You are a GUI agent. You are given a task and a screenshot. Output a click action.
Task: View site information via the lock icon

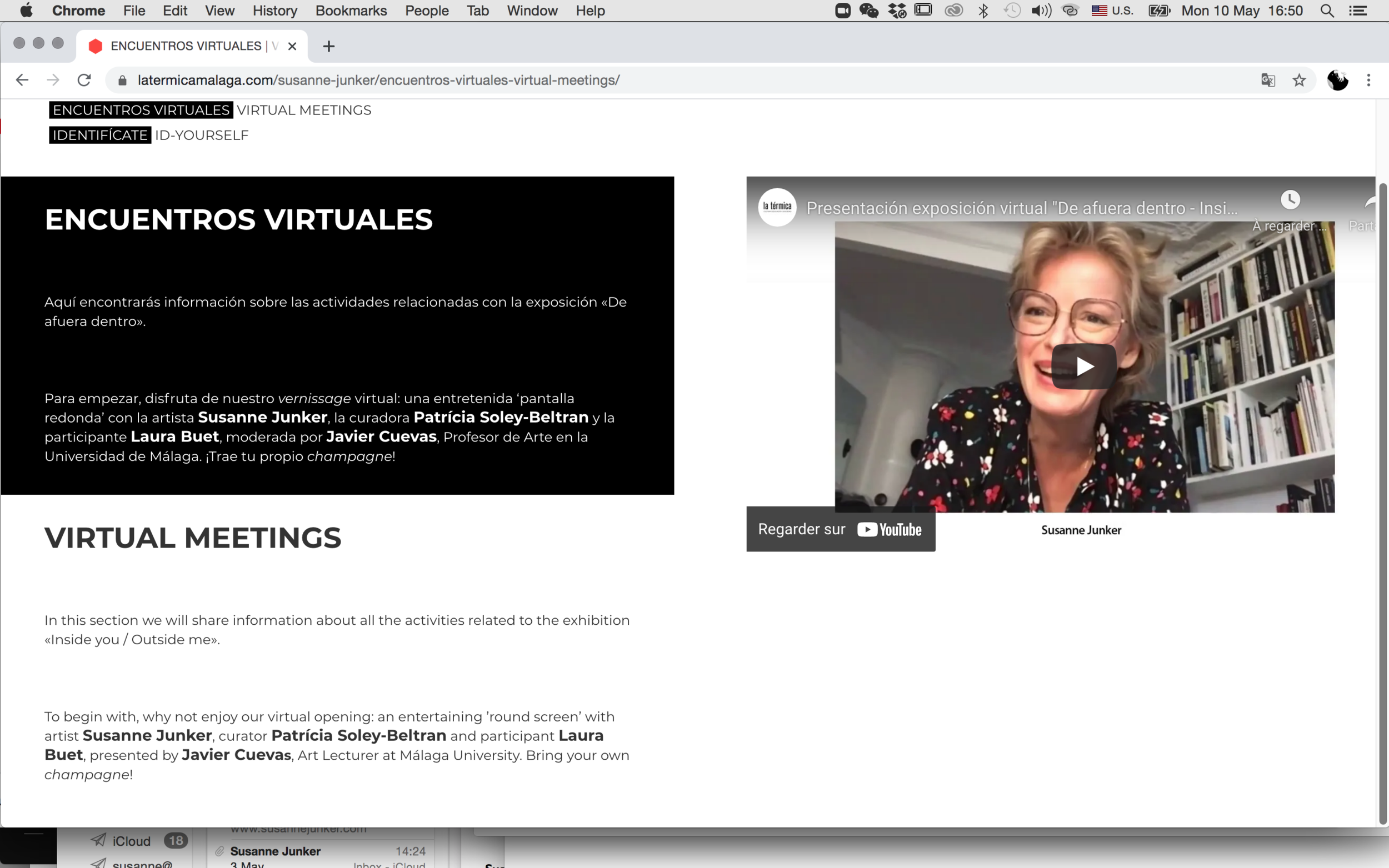122,81
